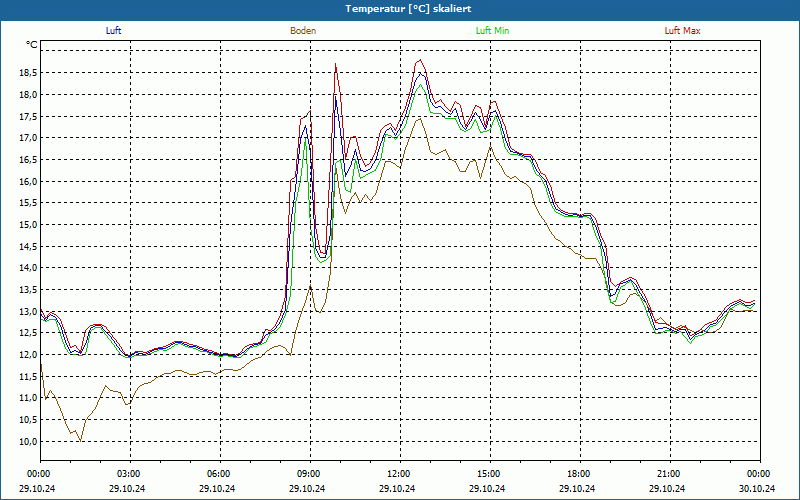Click the 14,0 y-axis value
Viewport: 800px width, 500px height.
(x=28, y=268)
